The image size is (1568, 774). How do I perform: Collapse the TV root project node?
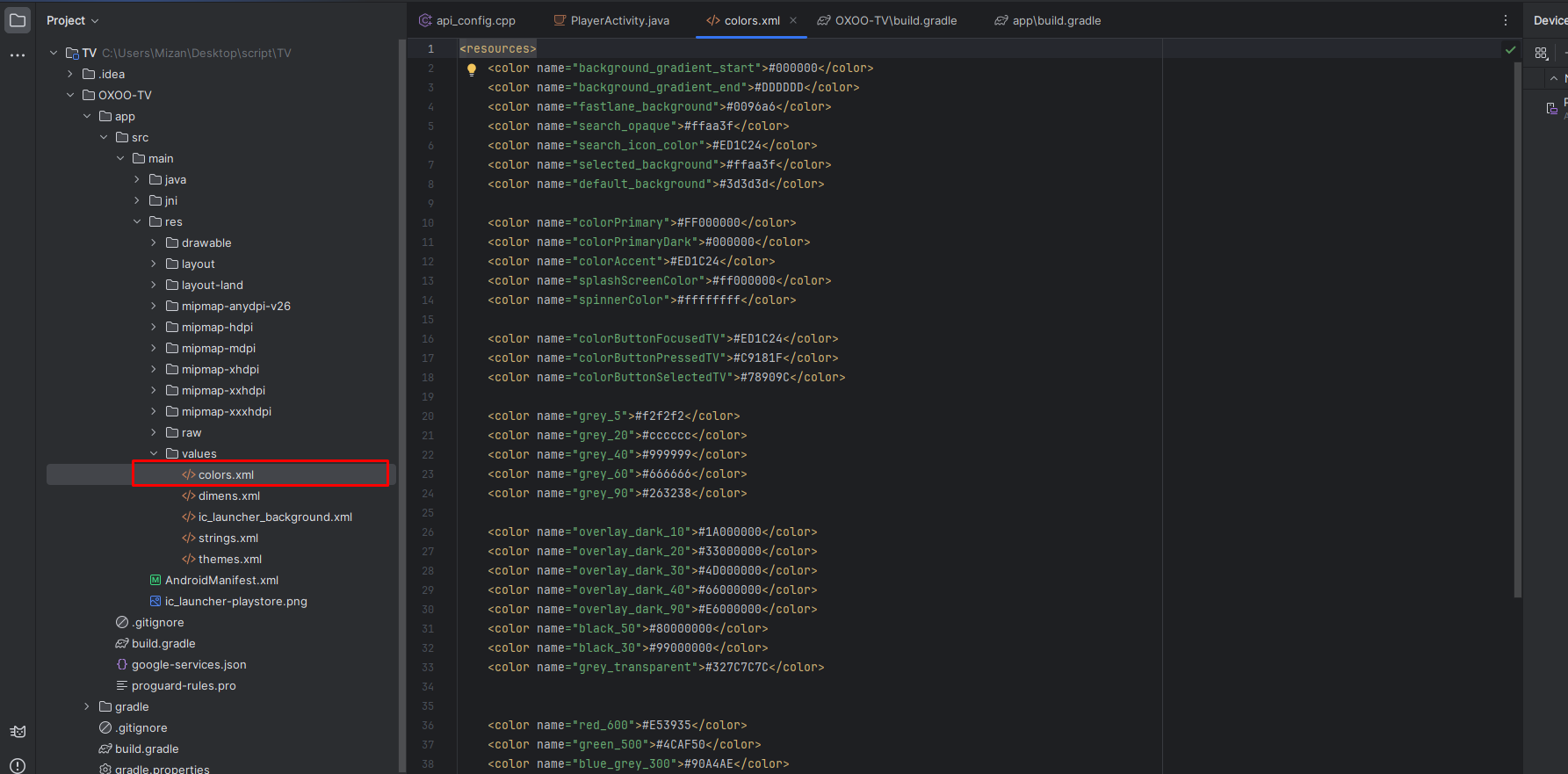[54, 53]
